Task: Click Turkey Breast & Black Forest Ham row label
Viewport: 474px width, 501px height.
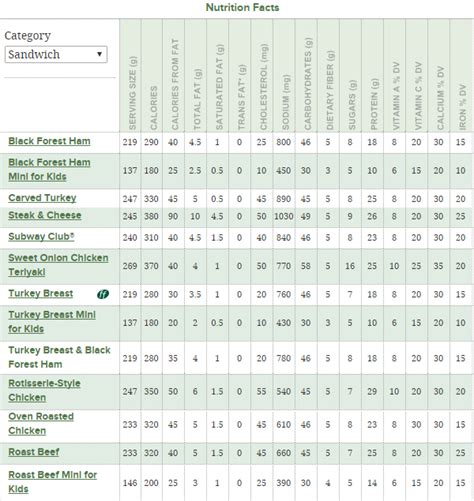Action: (59, 357)
